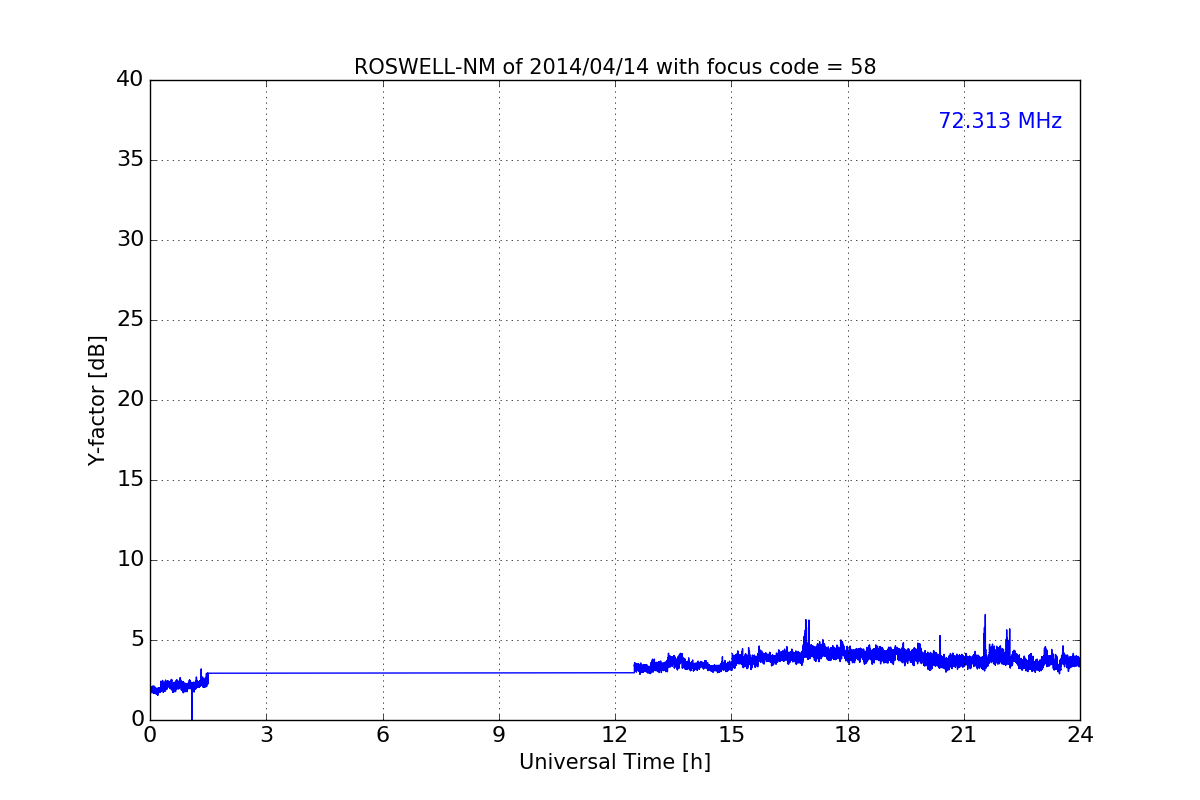
Task: Click the downward dip to zero near 1 hour
Action: pyautogui.click(x=192, y=703)
